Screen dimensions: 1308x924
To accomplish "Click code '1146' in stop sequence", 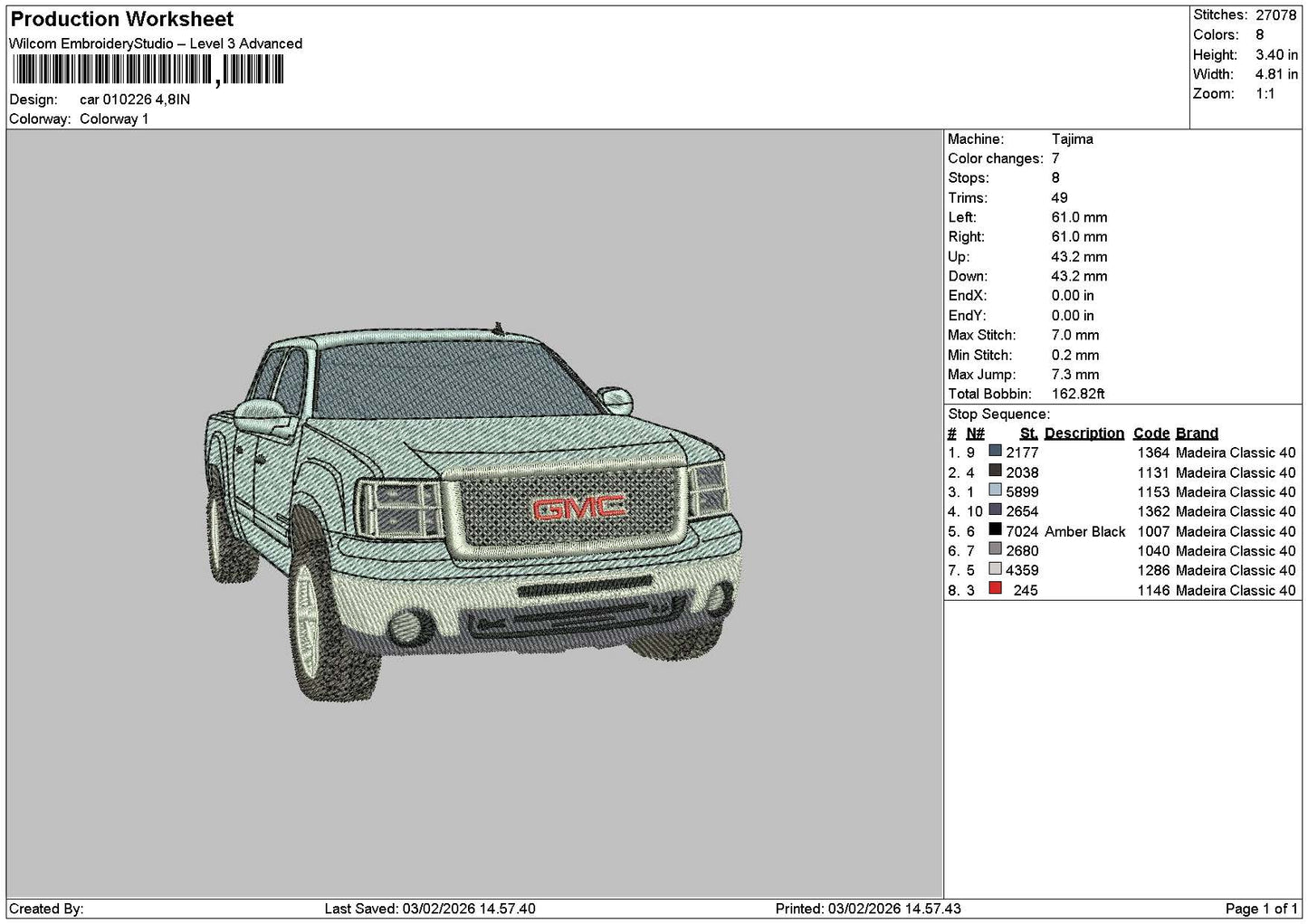I will coord(1153,590).
